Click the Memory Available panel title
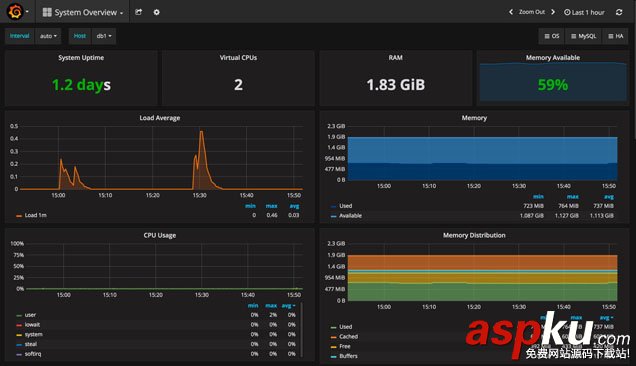 click(x=552, y=58)
